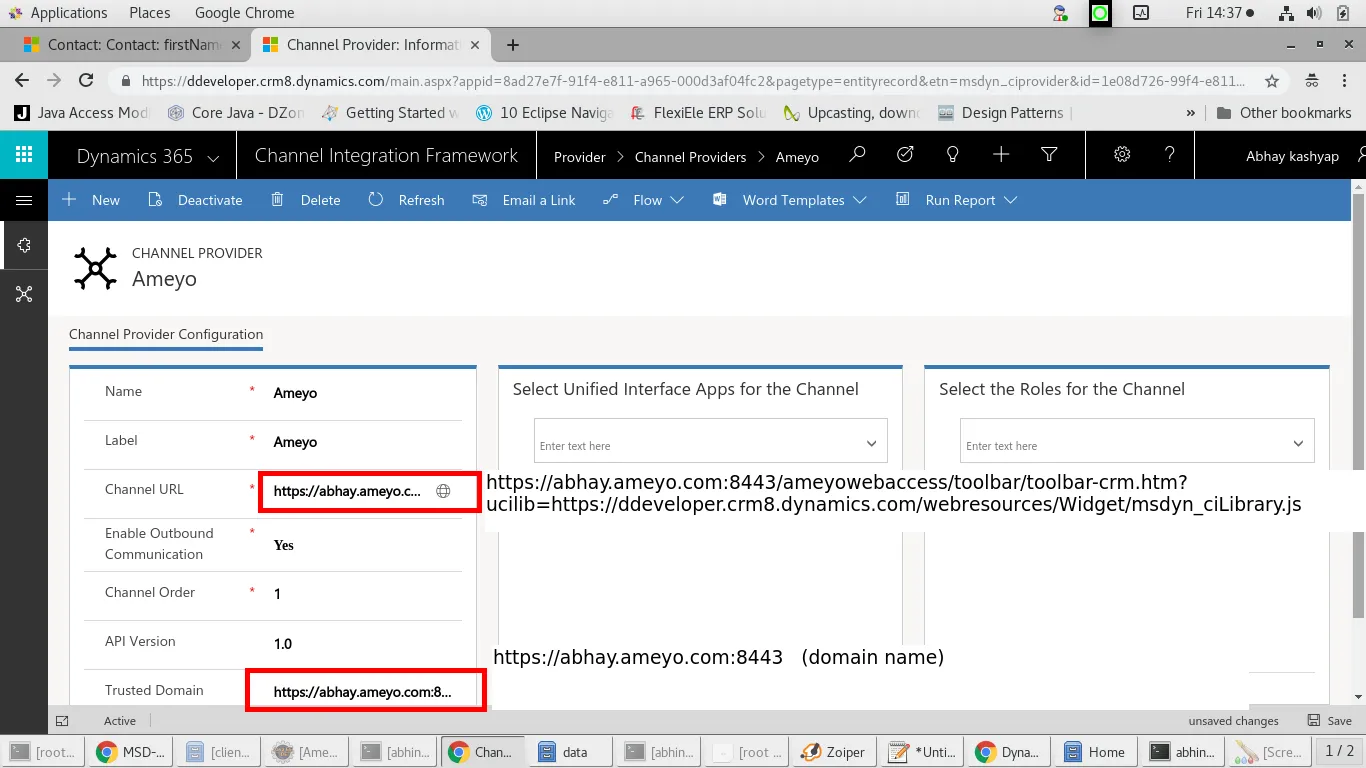Select the network nodes sidebar icon
The height and width of the screenshot is (768, 1366).
tap(24, 294)
